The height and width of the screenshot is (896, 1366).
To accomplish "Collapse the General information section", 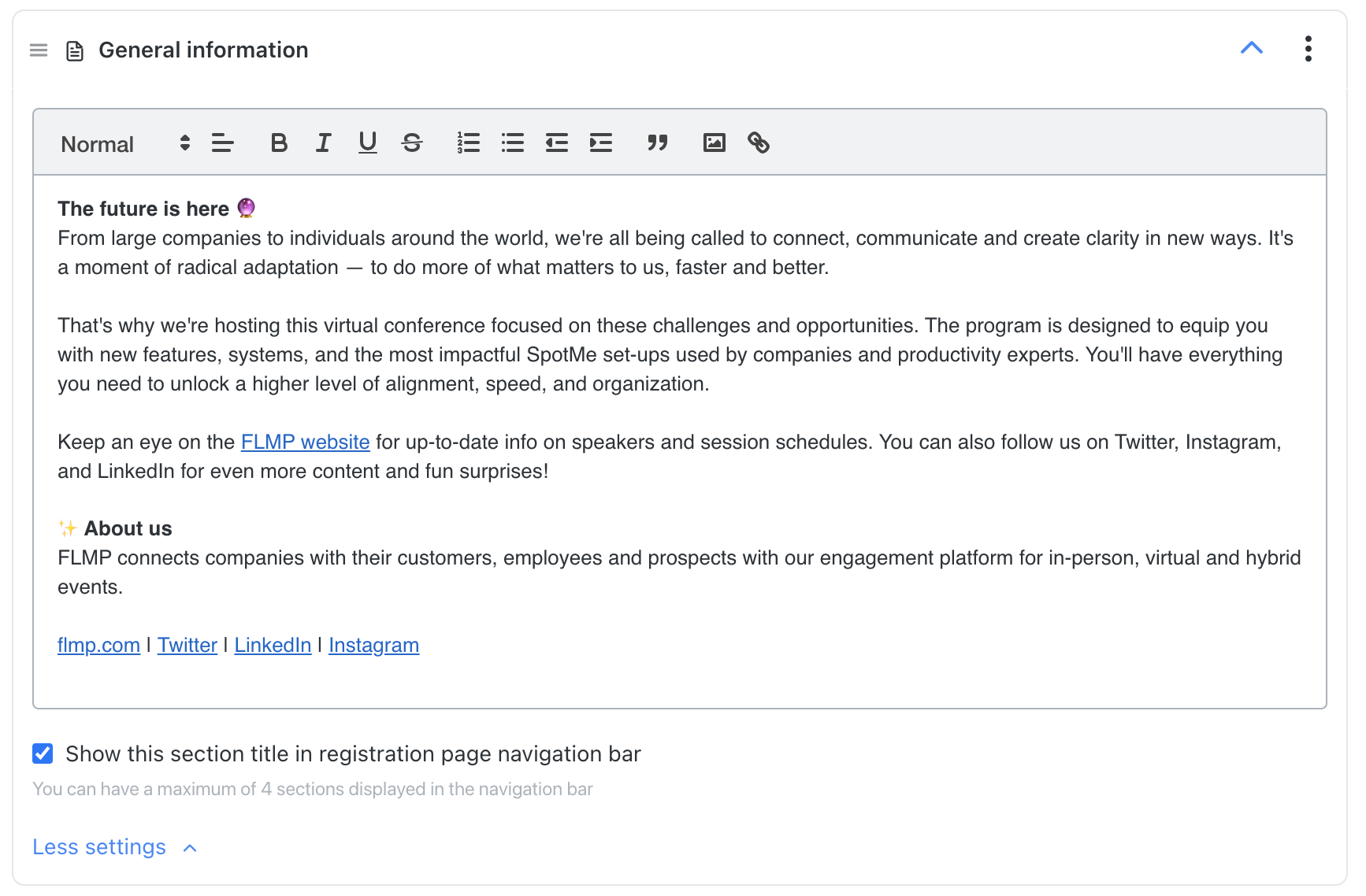I will pyautogui.click(x=1251, y=48).
